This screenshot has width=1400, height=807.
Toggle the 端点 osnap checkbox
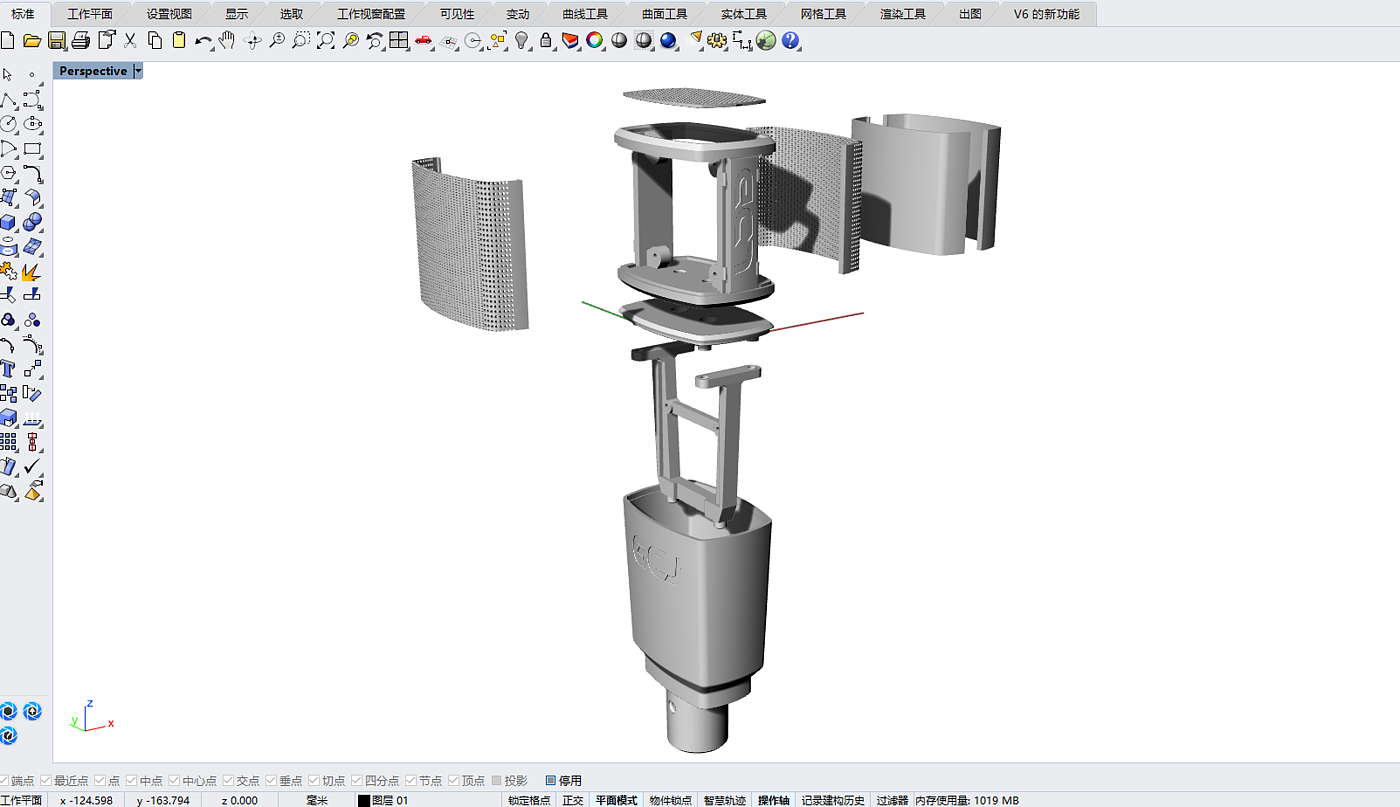click(x=6, y=780)
